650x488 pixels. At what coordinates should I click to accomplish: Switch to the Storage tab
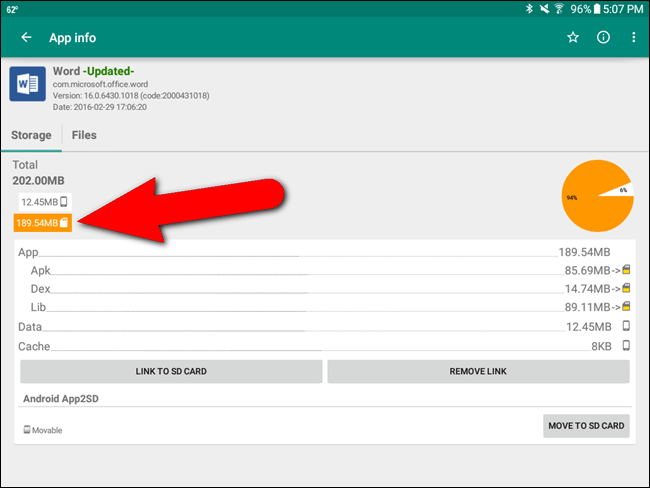coord(32,135)
